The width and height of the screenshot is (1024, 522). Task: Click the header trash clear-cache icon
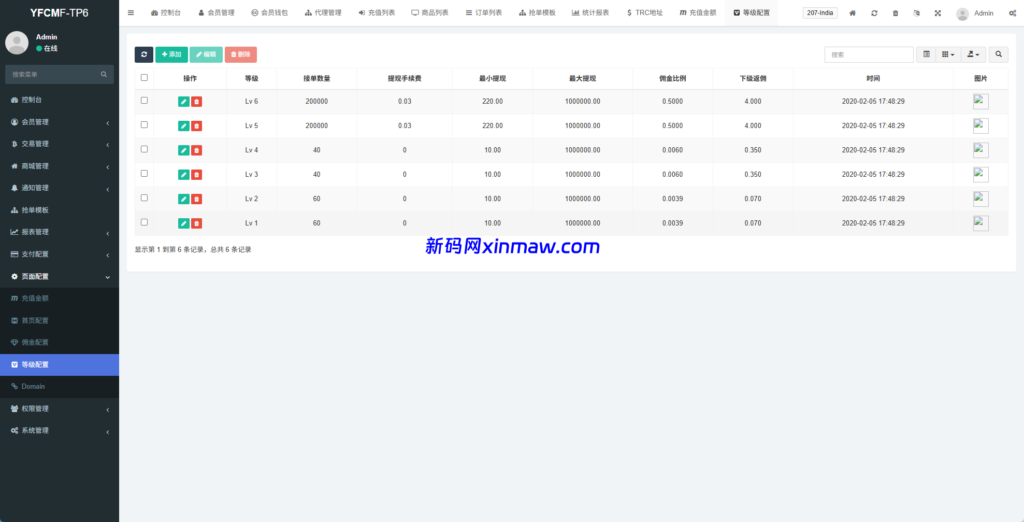click(895, 13)
